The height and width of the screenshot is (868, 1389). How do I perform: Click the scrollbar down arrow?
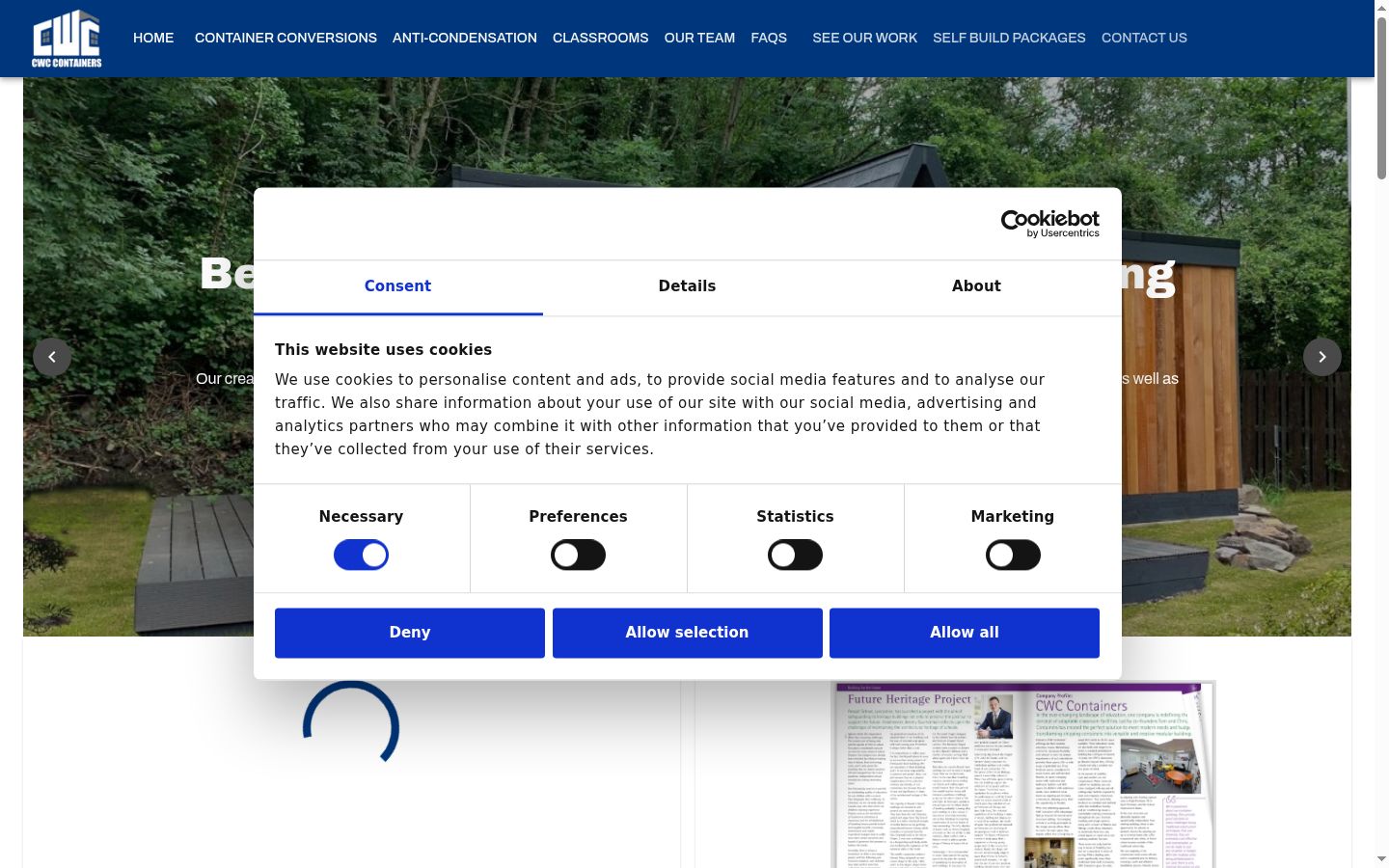point(1381,859)
